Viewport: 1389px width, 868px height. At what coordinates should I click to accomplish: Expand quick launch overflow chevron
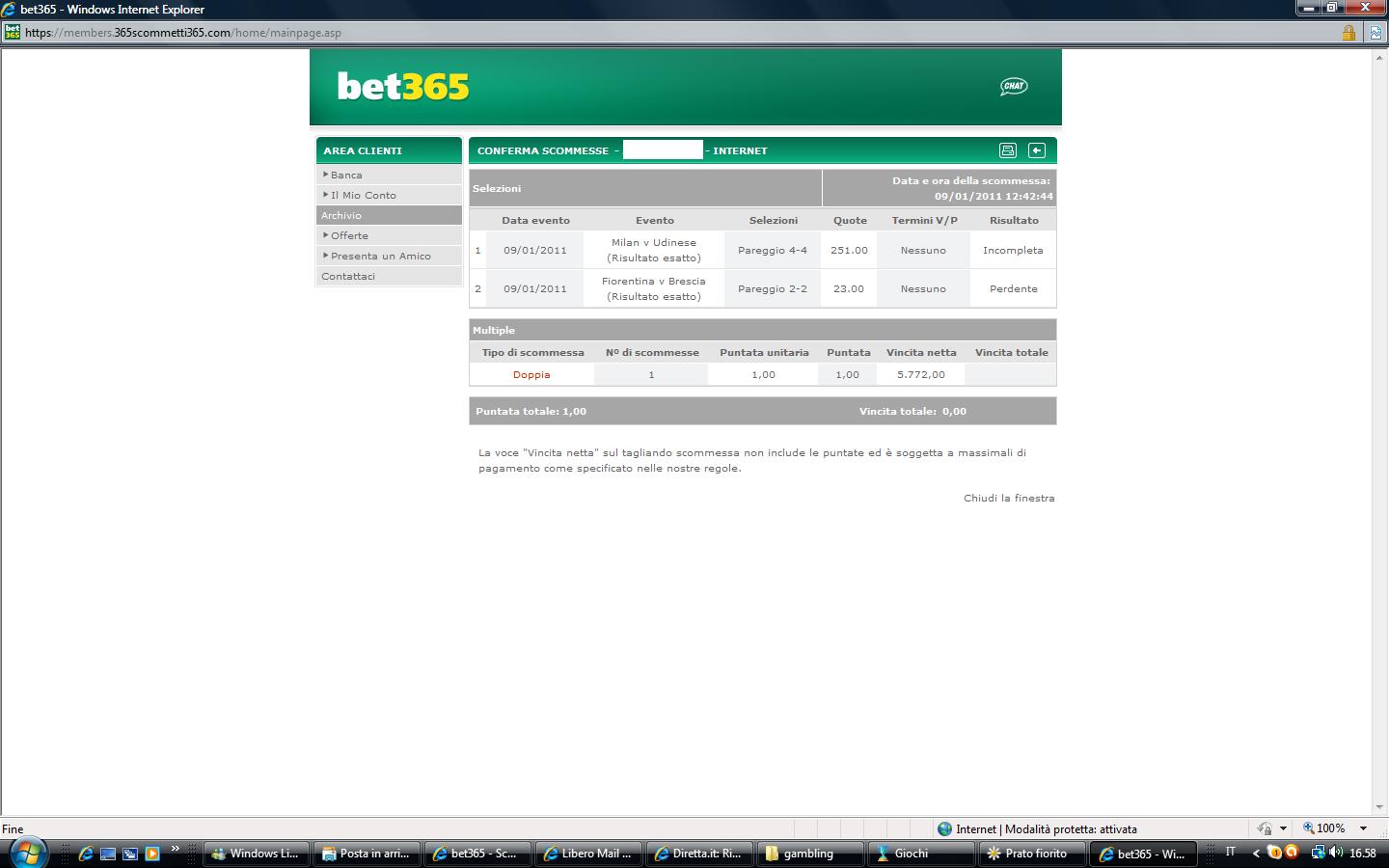pyautogui.click(x=176, y=849)
